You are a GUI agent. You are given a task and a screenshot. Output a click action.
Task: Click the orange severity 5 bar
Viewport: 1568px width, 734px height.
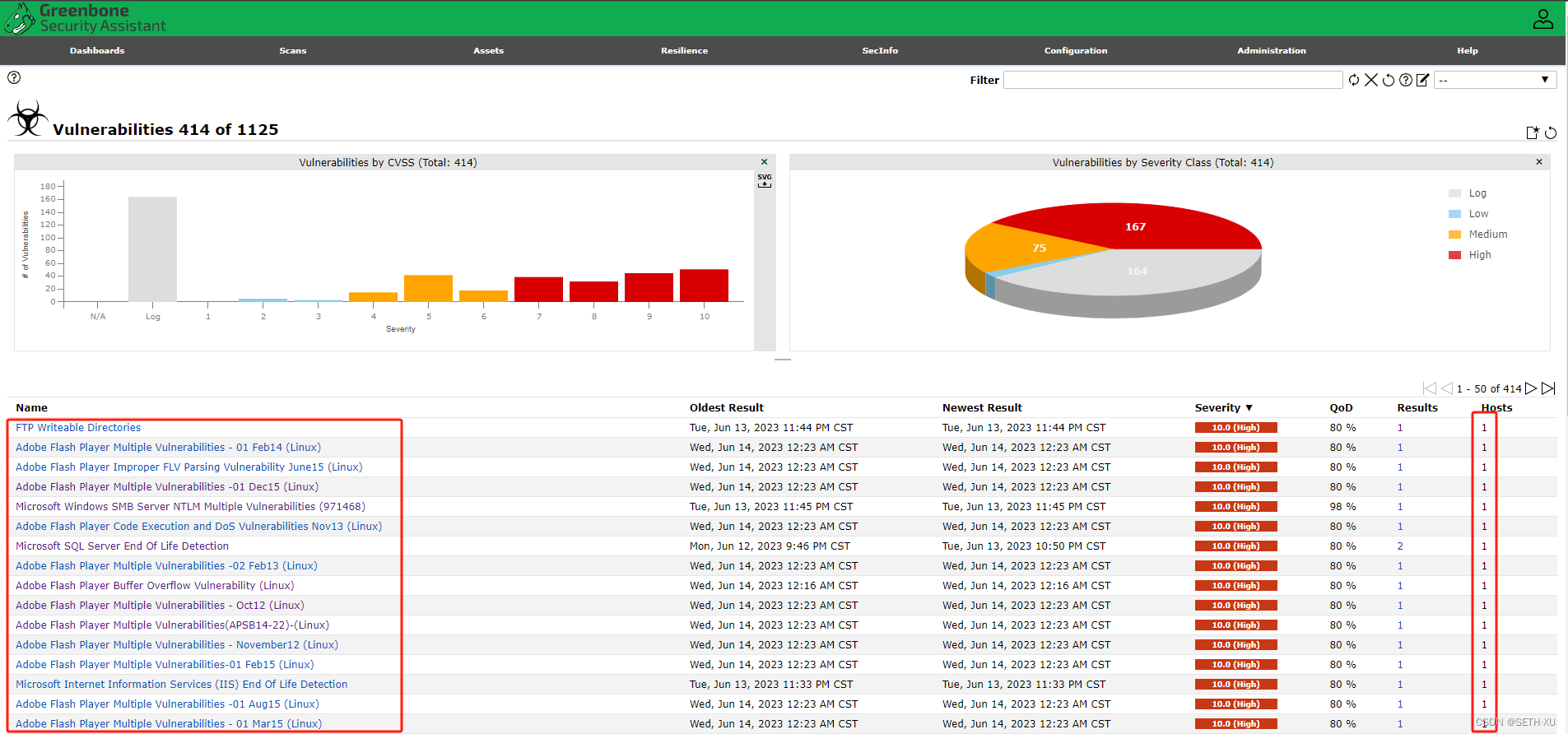pos(428,288)
